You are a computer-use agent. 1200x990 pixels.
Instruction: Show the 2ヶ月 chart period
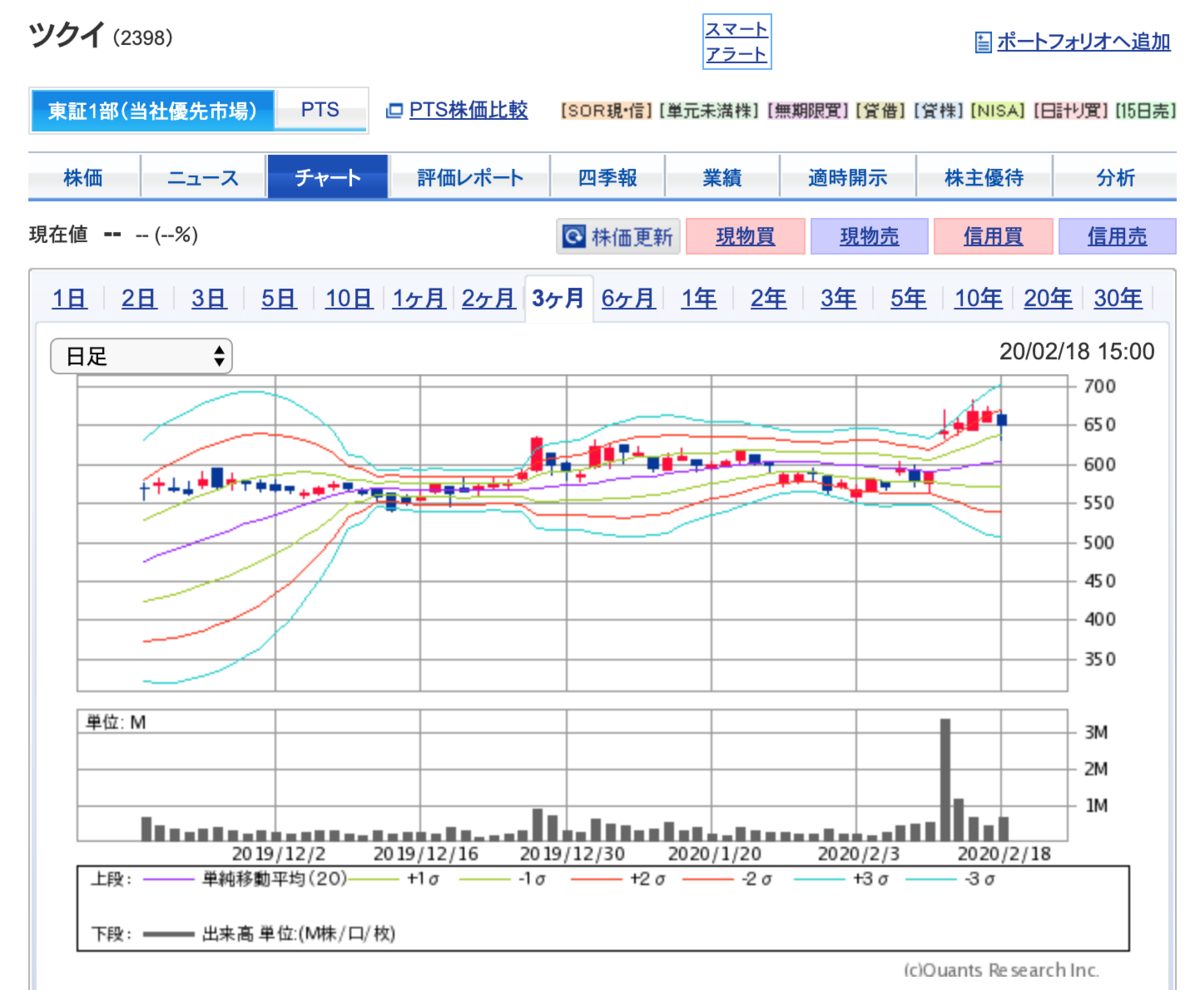pyautogui.click(x=489, y=298)
